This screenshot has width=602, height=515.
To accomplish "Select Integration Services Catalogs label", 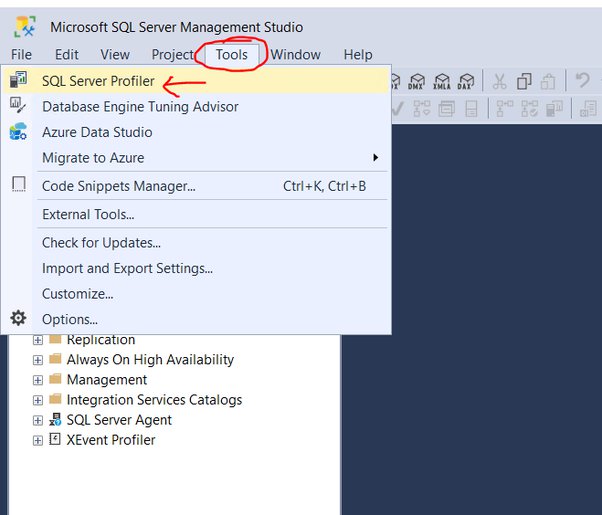I will pos(154,400).
